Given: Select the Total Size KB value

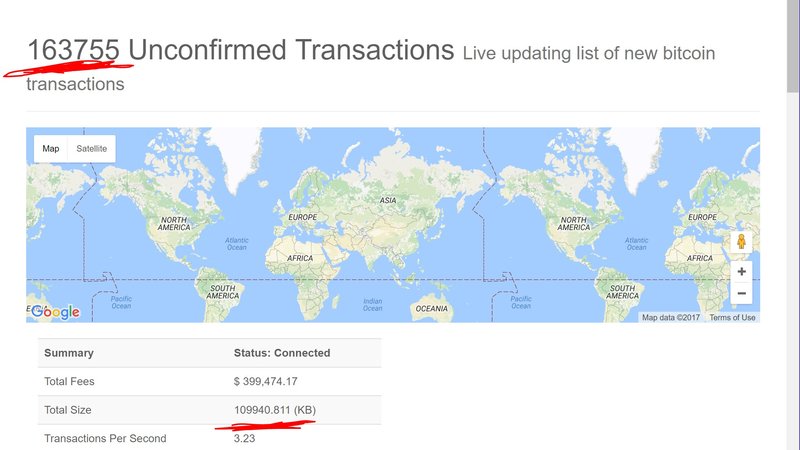Looking at the screenshot, I should (275, 410).
